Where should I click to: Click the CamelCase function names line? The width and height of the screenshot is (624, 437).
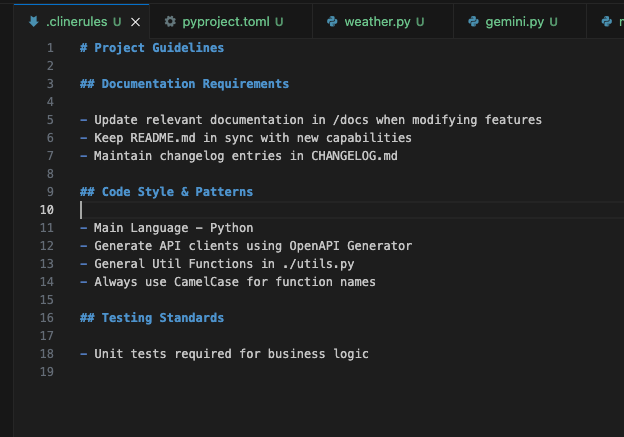pyautogui.click(x=234, y=282)
